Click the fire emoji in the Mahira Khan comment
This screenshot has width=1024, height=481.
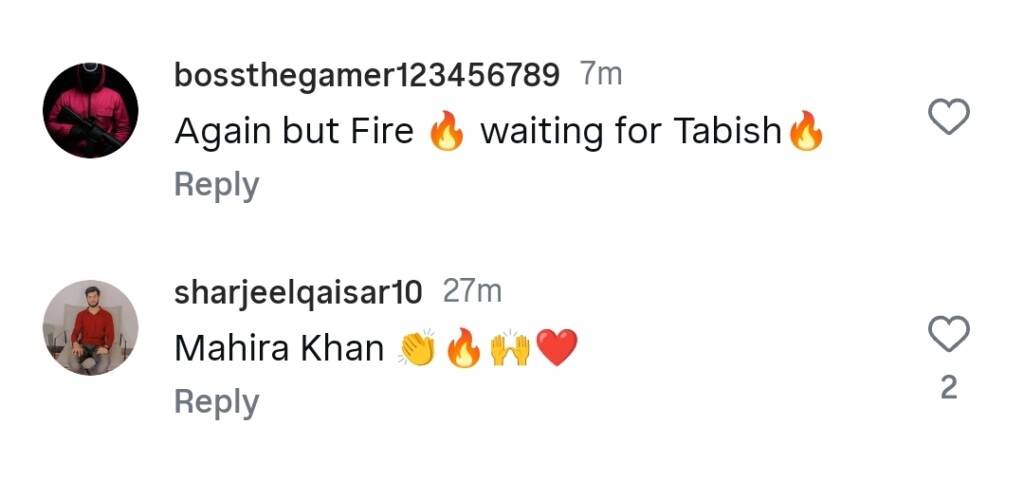tap(463, 348)
